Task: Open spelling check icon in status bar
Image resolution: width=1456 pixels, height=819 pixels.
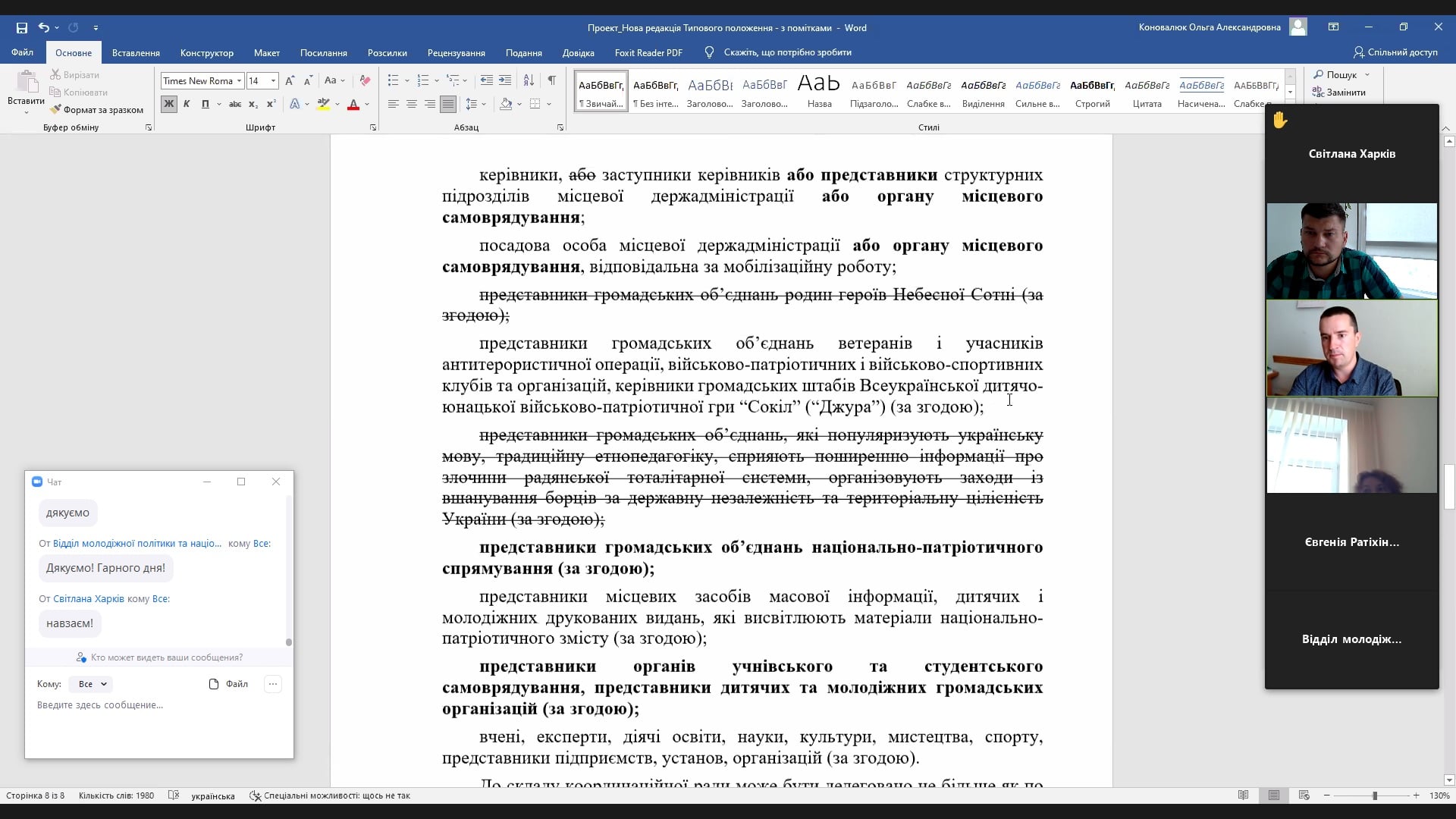Action: tap(174, 795)
